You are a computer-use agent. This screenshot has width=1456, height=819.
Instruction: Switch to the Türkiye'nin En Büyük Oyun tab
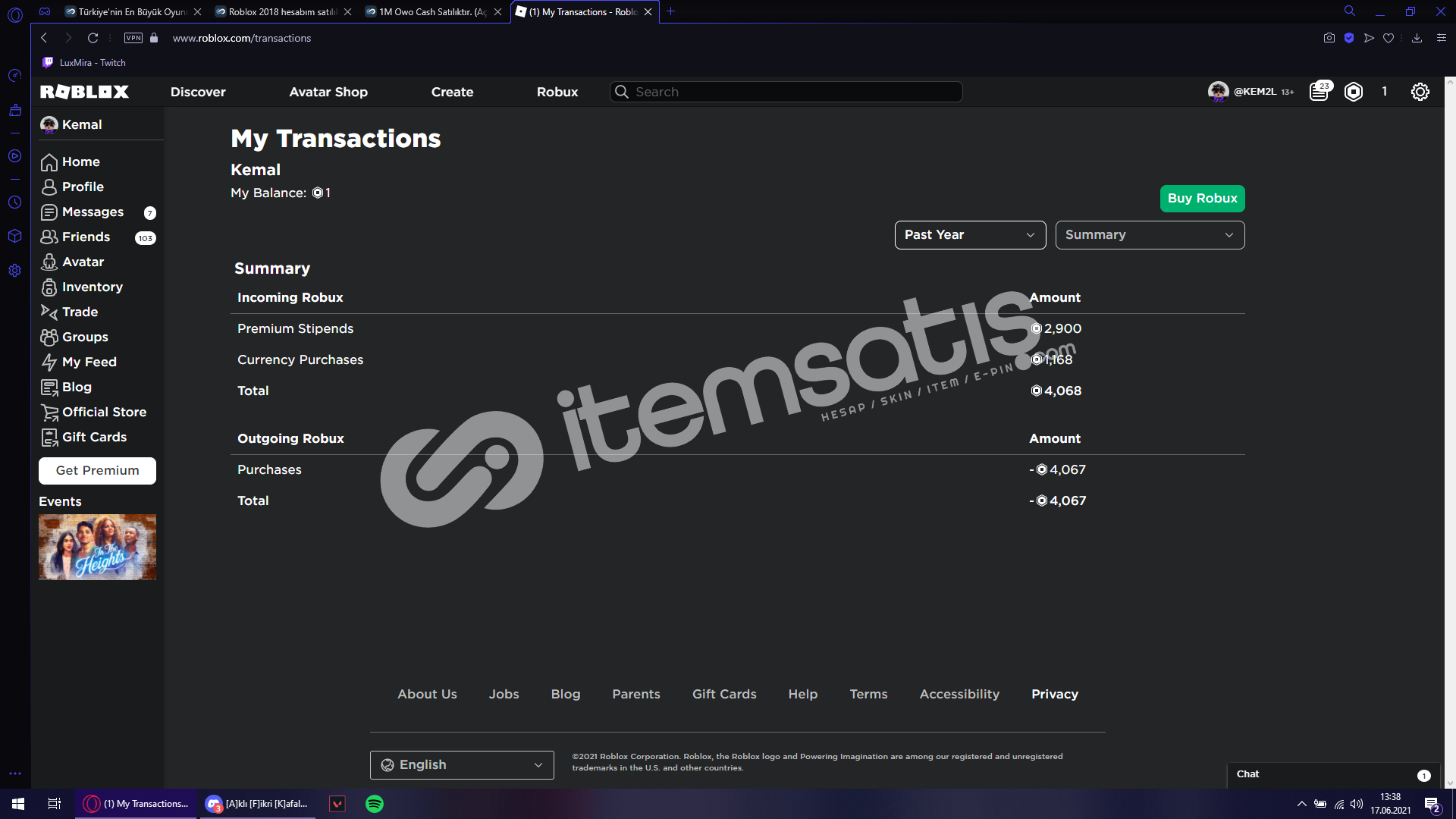coord(132,11)
